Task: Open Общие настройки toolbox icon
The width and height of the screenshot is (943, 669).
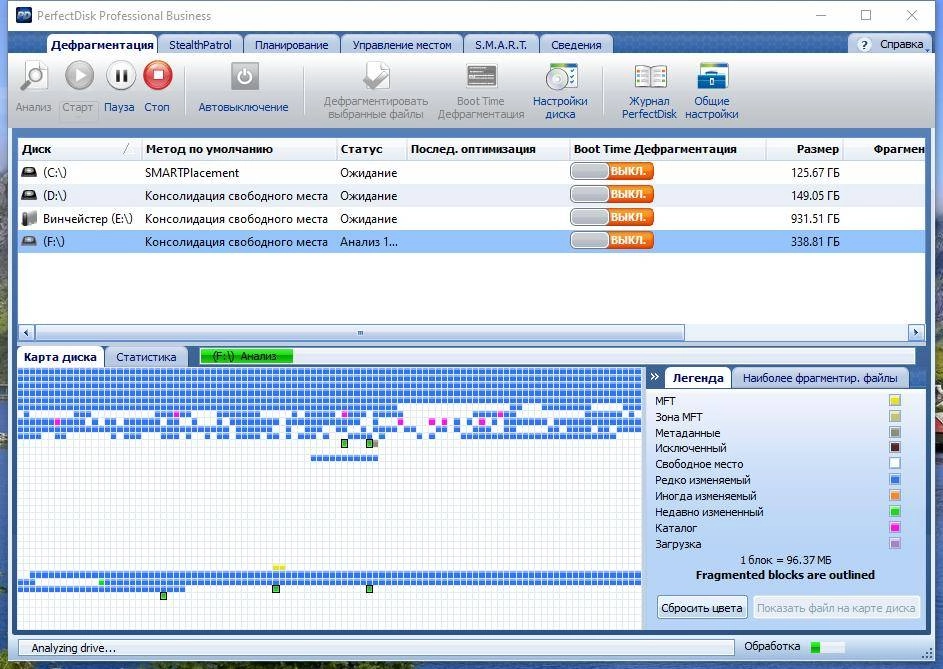Action: click(x=712, y=77)
